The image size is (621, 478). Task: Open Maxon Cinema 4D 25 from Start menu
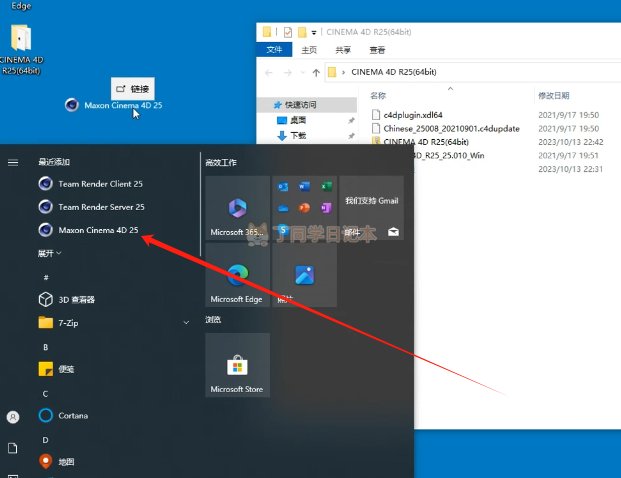click(x=98, y=230)
